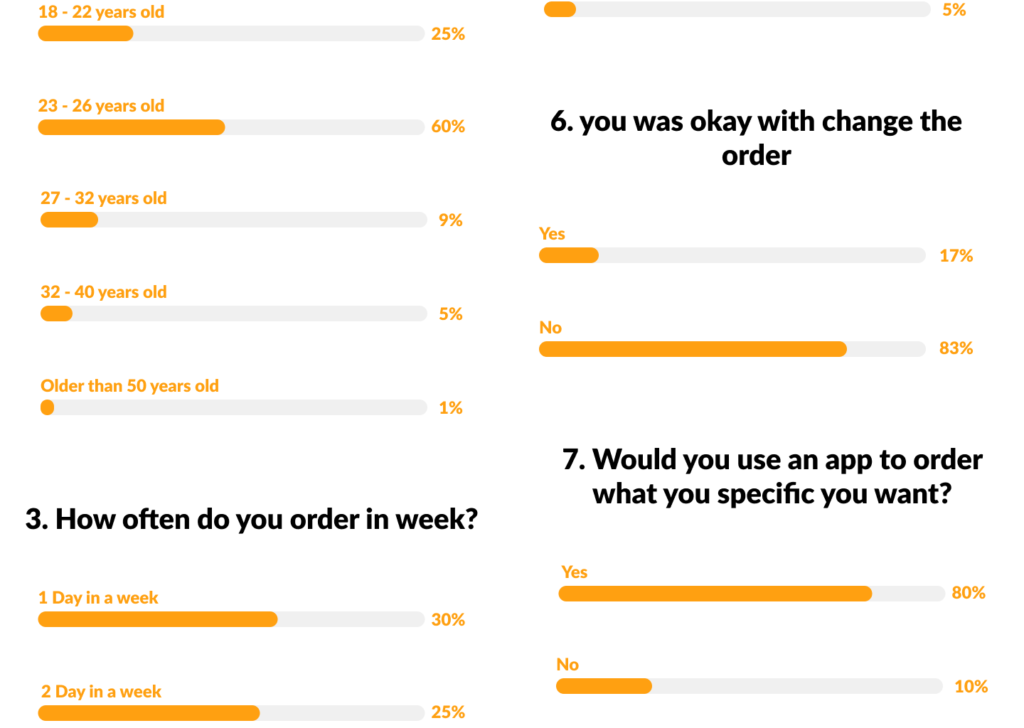The image size is (1024, 728).
Task: Click the 1 Day in a week label
Action: point(99,598)
